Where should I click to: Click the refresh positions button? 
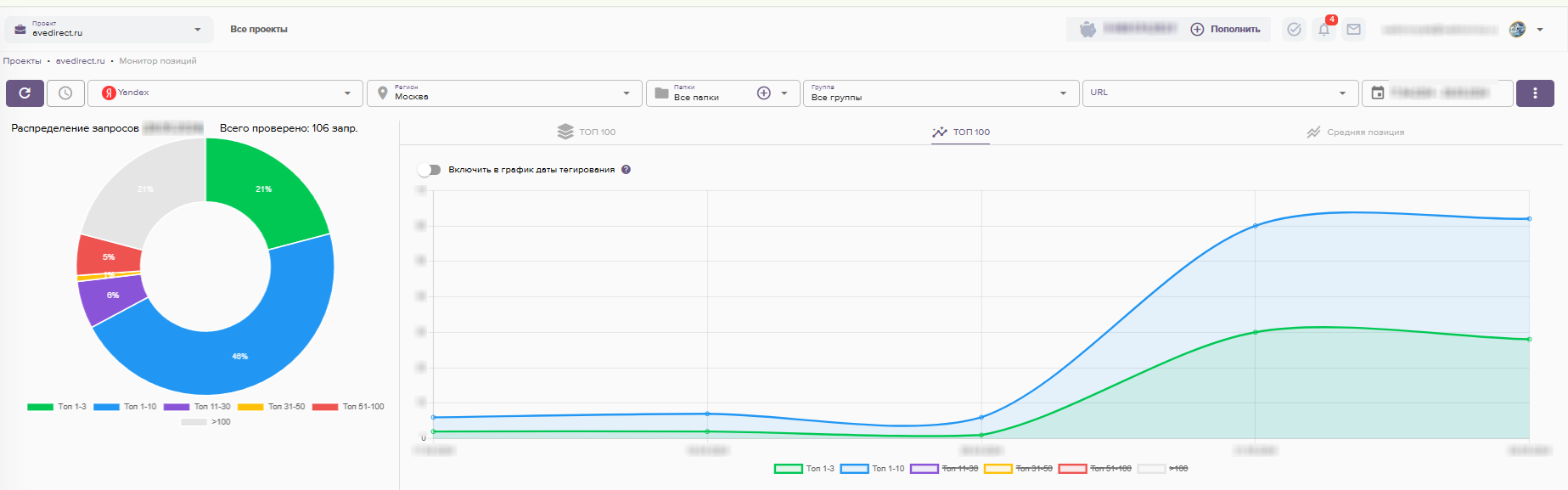click(x=25, y=93)
